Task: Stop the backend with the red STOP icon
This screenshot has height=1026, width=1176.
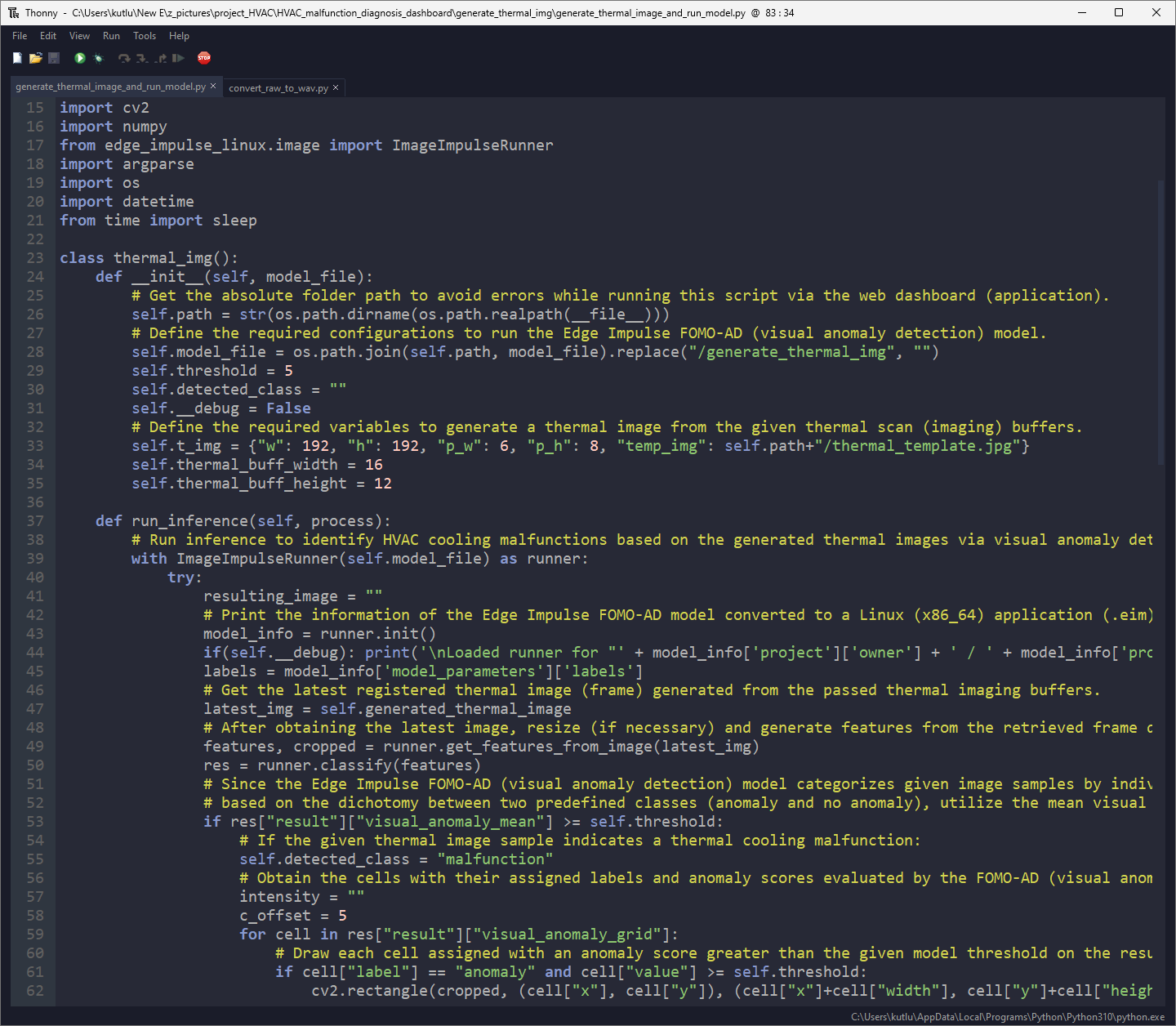Action: 204,58
